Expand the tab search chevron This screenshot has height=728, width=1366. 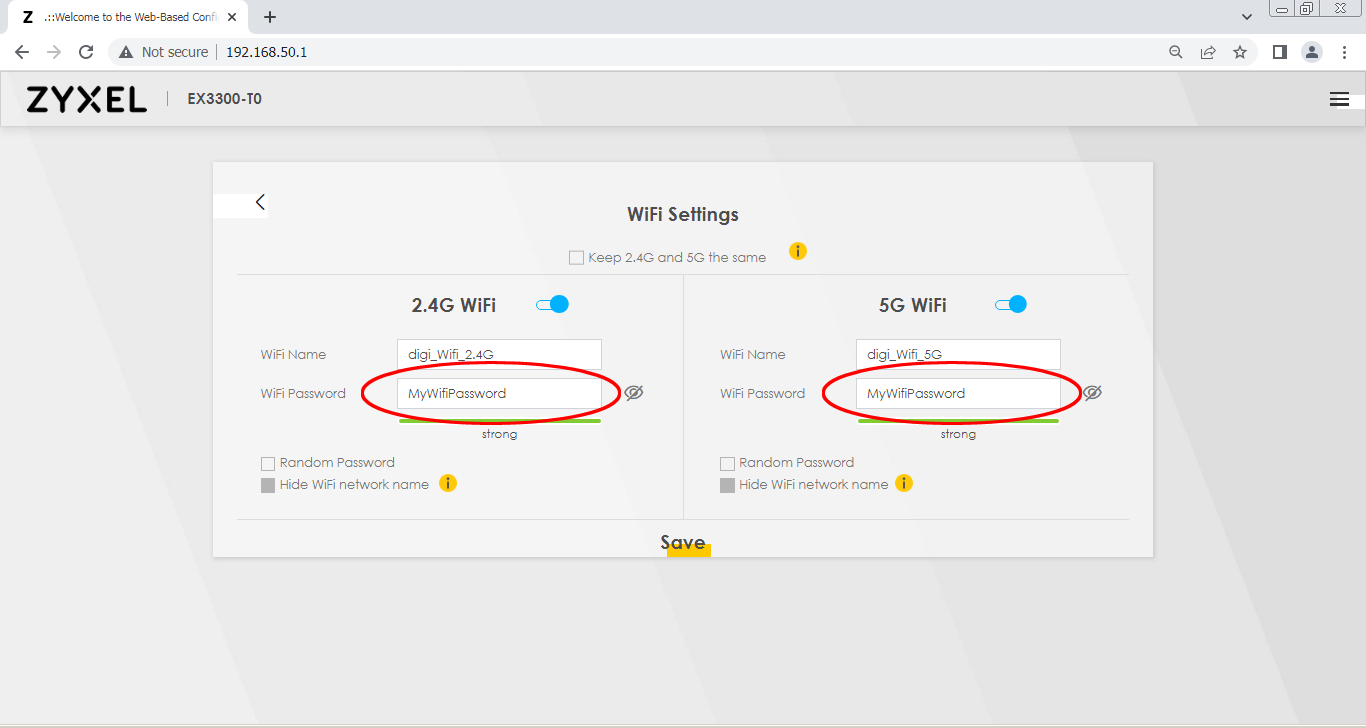click(x=1247, y=17)
